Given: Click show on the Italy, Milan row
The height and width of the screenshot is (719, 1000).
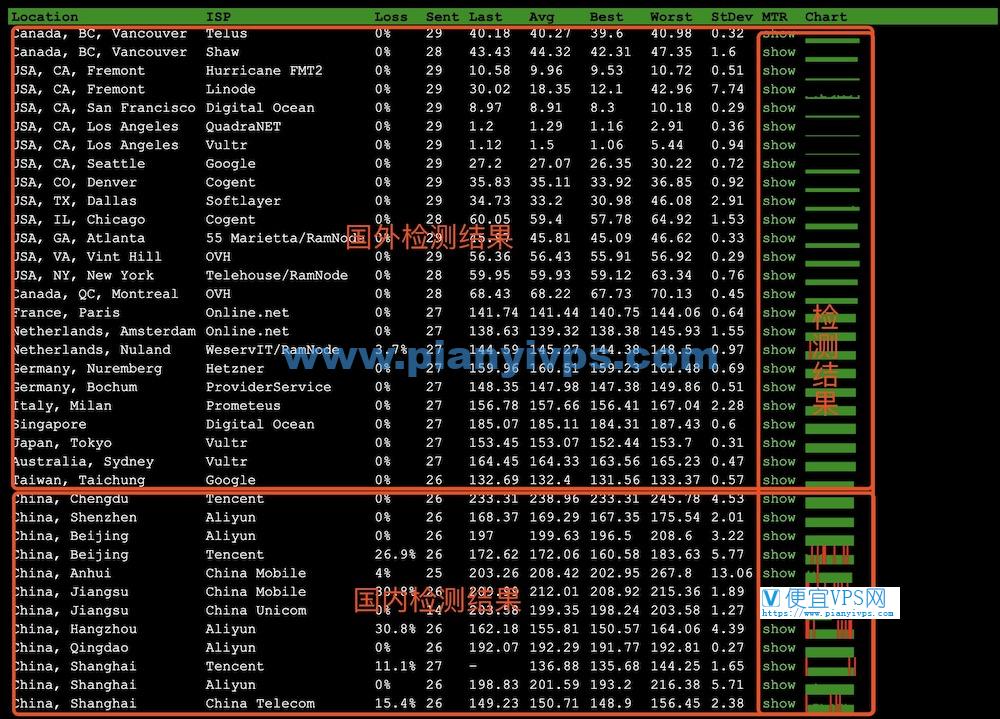Looking at the screenshot, I should pos(779,406).
